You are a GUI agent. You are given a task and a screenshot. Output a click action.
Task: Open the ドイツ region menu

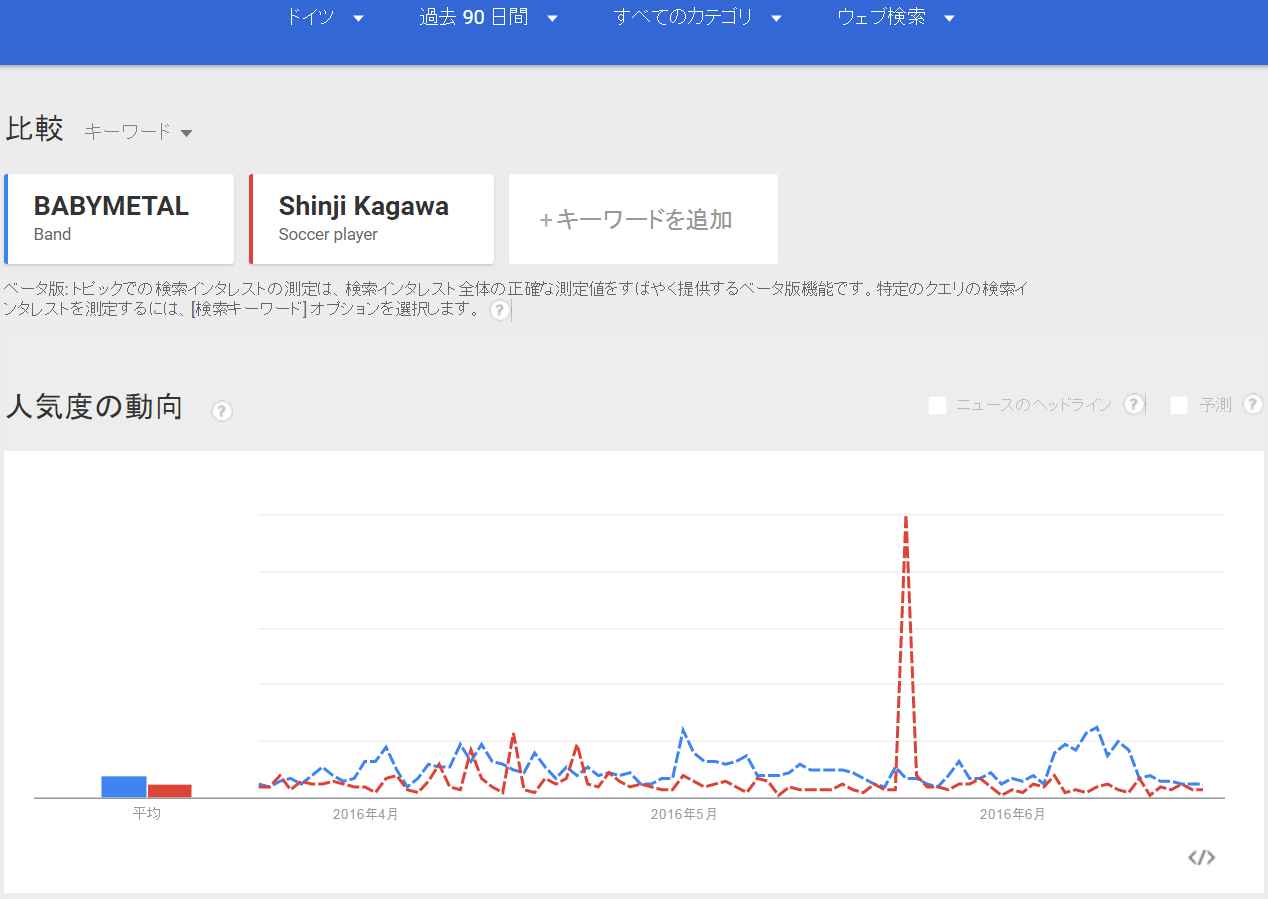[325, 17]
